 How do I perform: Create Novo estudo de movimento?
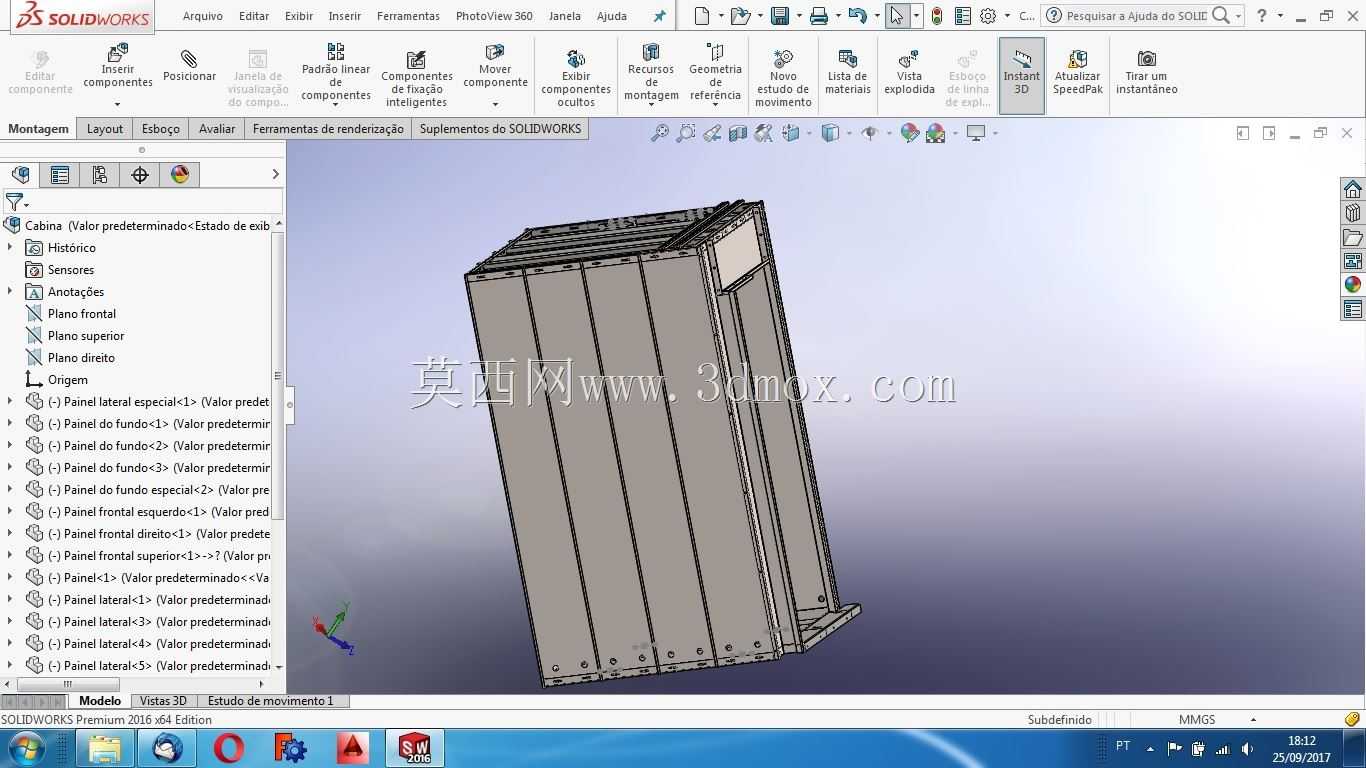coord(783,76)
